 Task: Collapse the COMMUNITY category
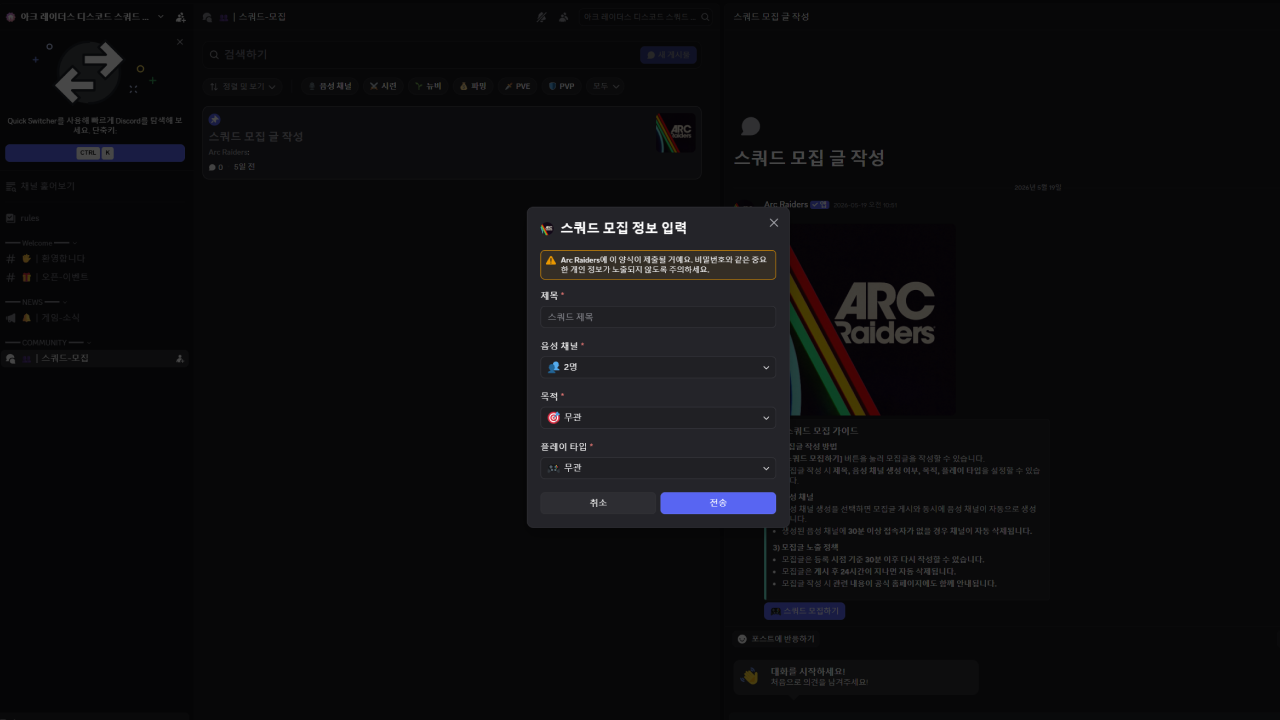pos(48,343)
